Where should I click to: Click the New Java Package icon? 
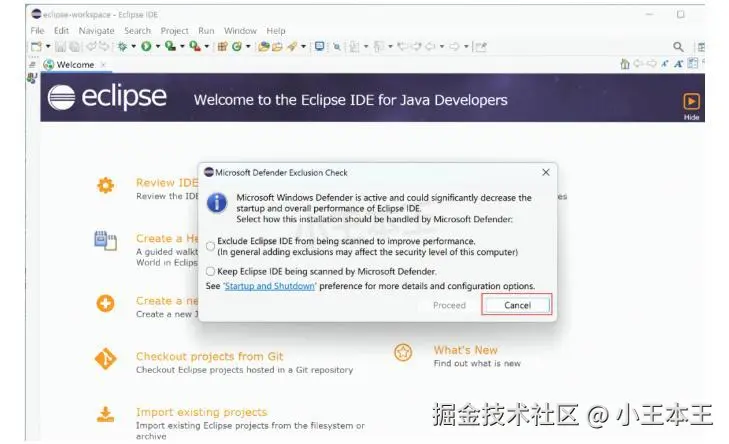pos(223,46)
